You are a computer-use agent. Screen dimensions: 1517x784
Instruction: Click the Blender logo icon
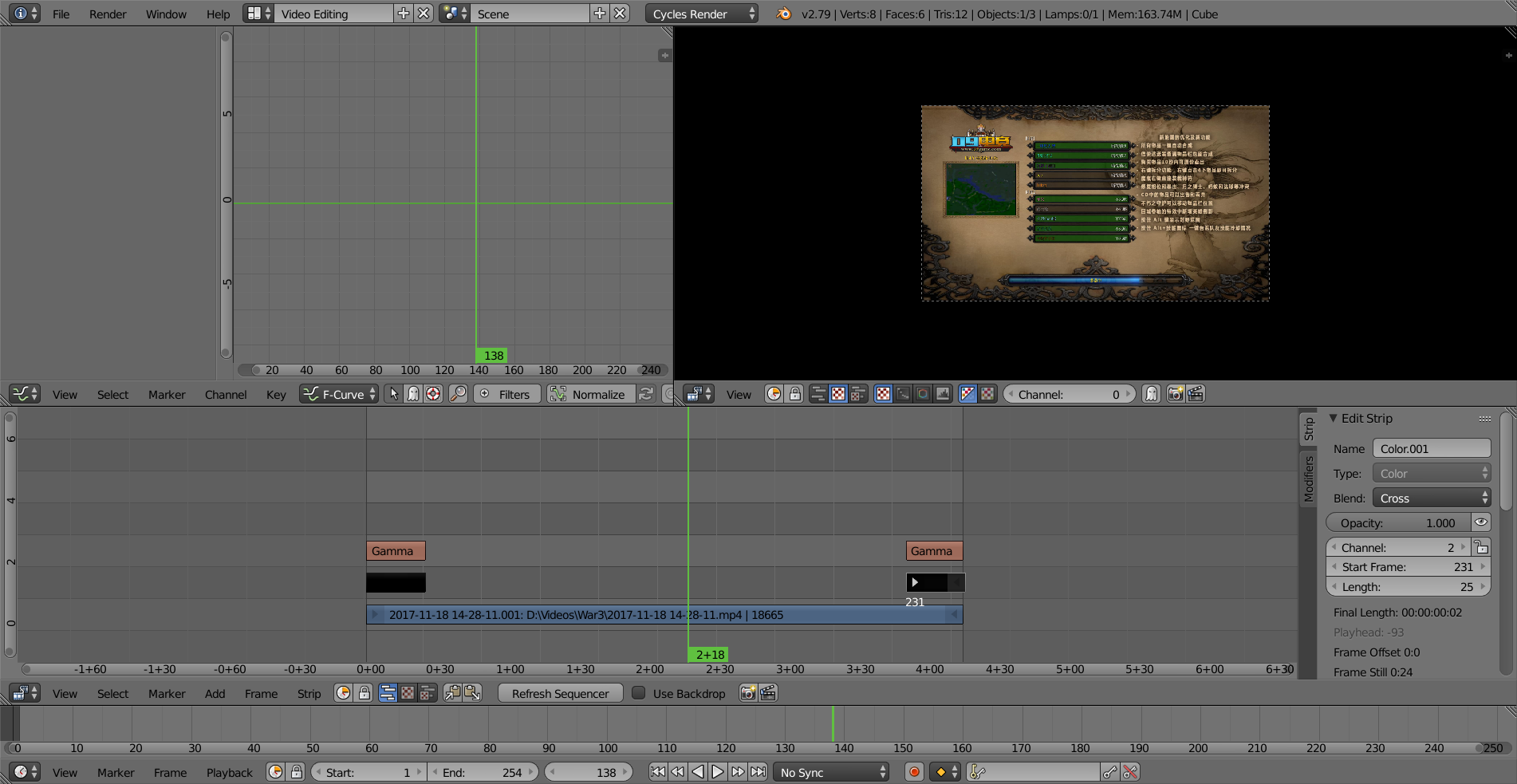coord(784,14)
